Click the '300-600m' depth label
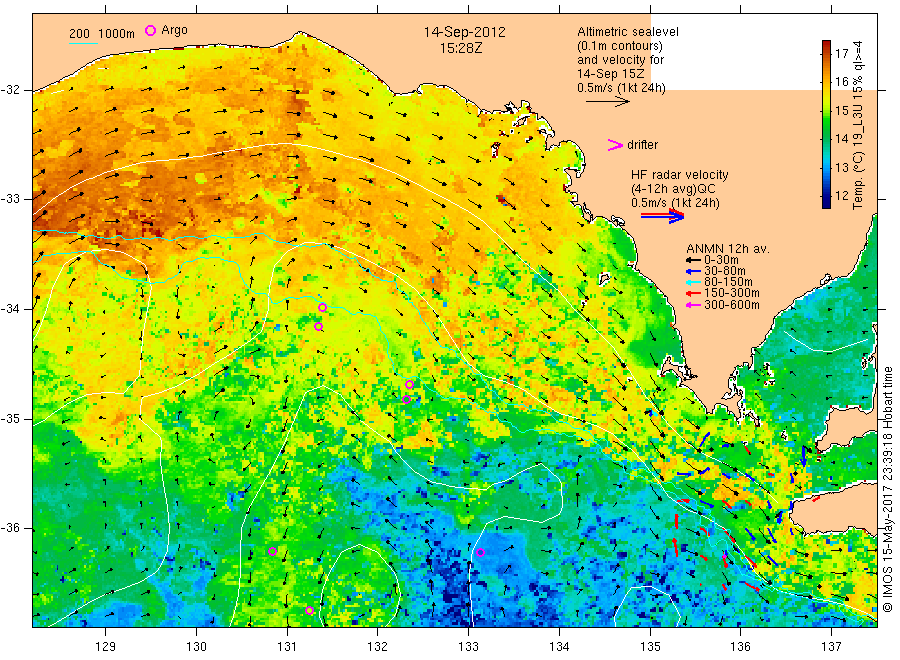 click(732, 305)
